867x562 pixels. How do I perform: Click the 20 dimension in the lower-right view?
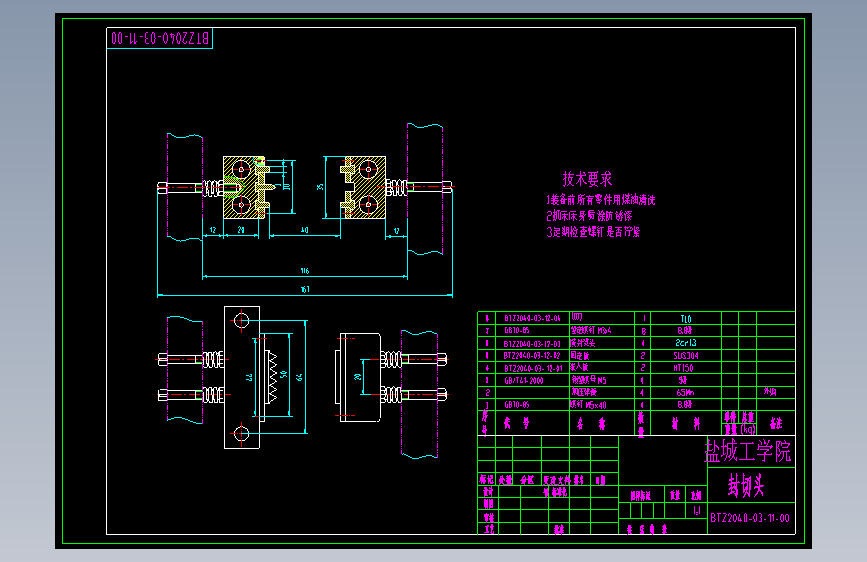click(x=358, y=377)
